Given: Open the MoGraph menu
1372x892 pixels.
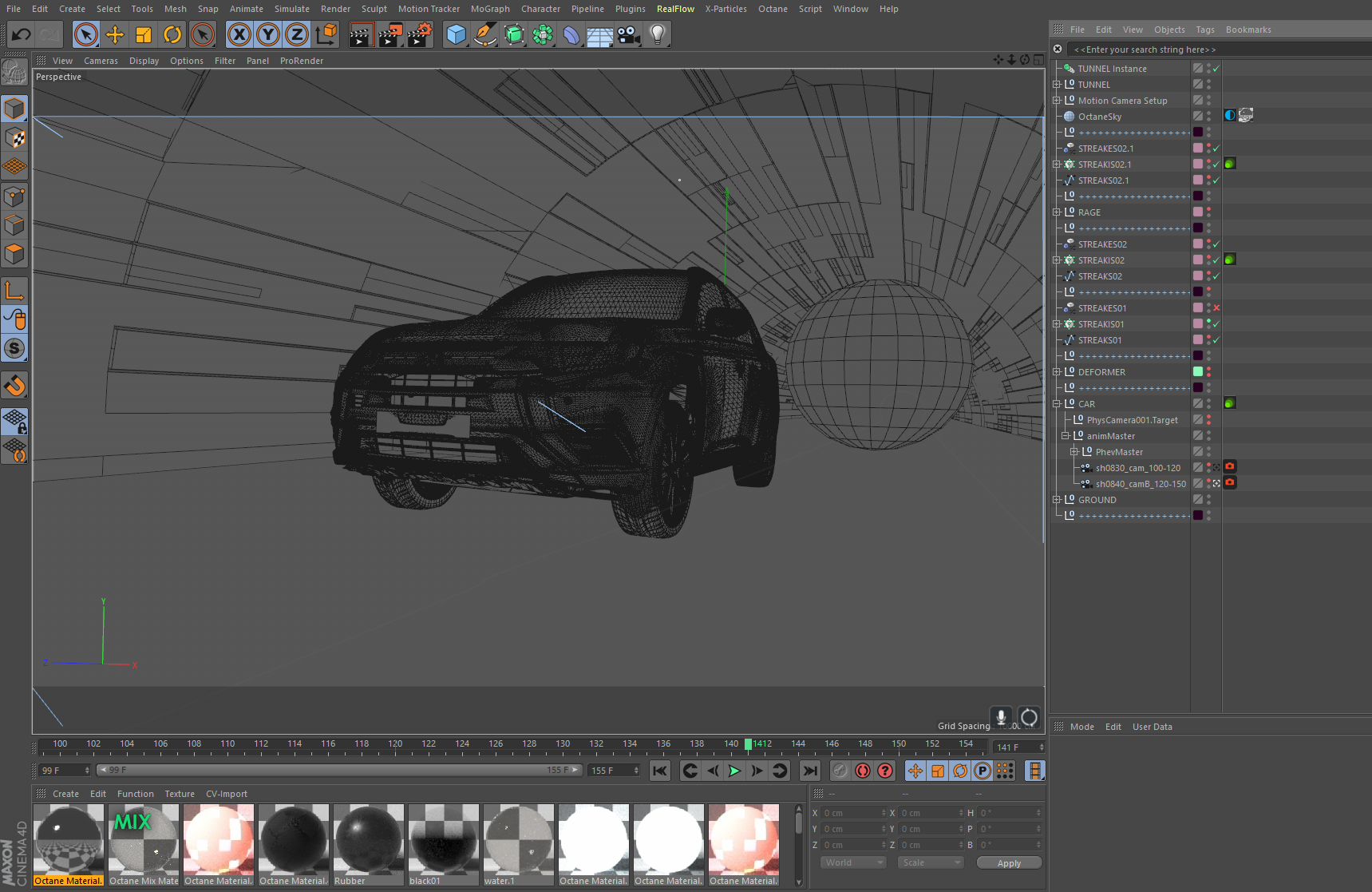Looking at the screenshot, I should tap(489, 9).
